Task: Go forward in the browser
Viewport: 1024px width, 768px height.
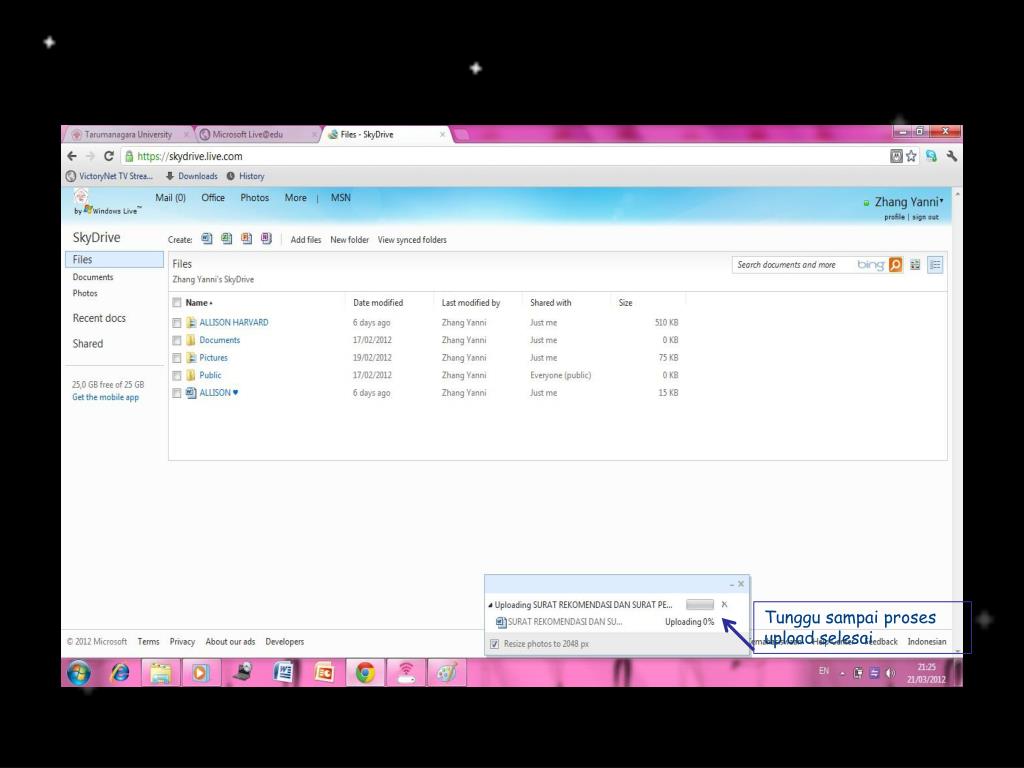Action: click(90, 156)
